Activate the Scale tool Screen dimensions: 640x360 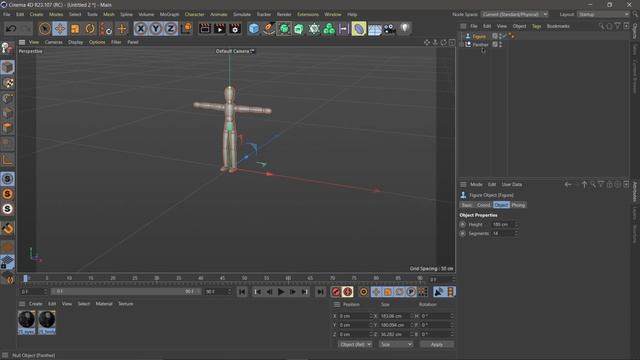[75, 29]
